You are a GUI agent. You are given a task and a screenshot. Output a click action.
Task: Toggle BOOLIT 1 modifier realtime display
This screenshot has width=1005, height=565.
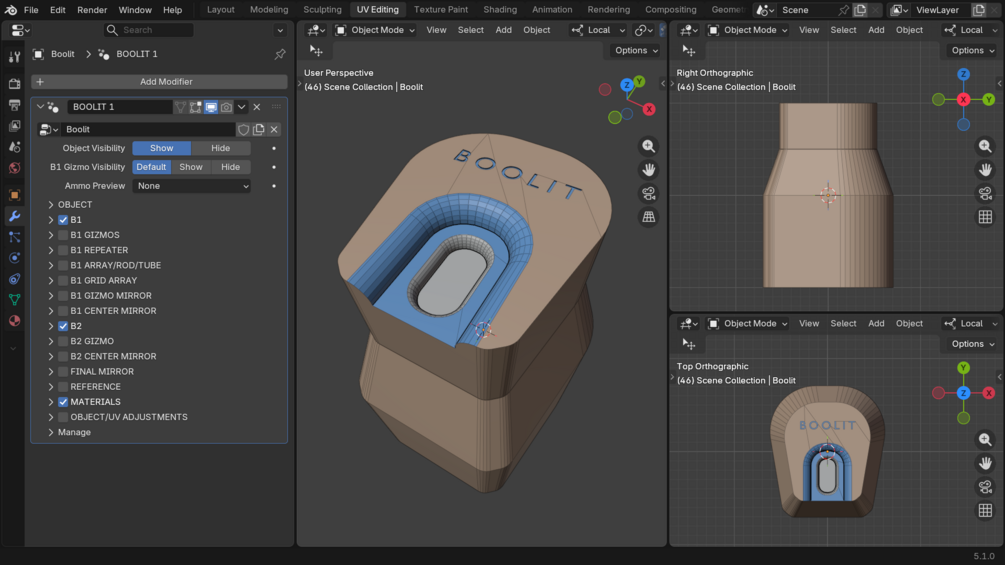point(211,107)
